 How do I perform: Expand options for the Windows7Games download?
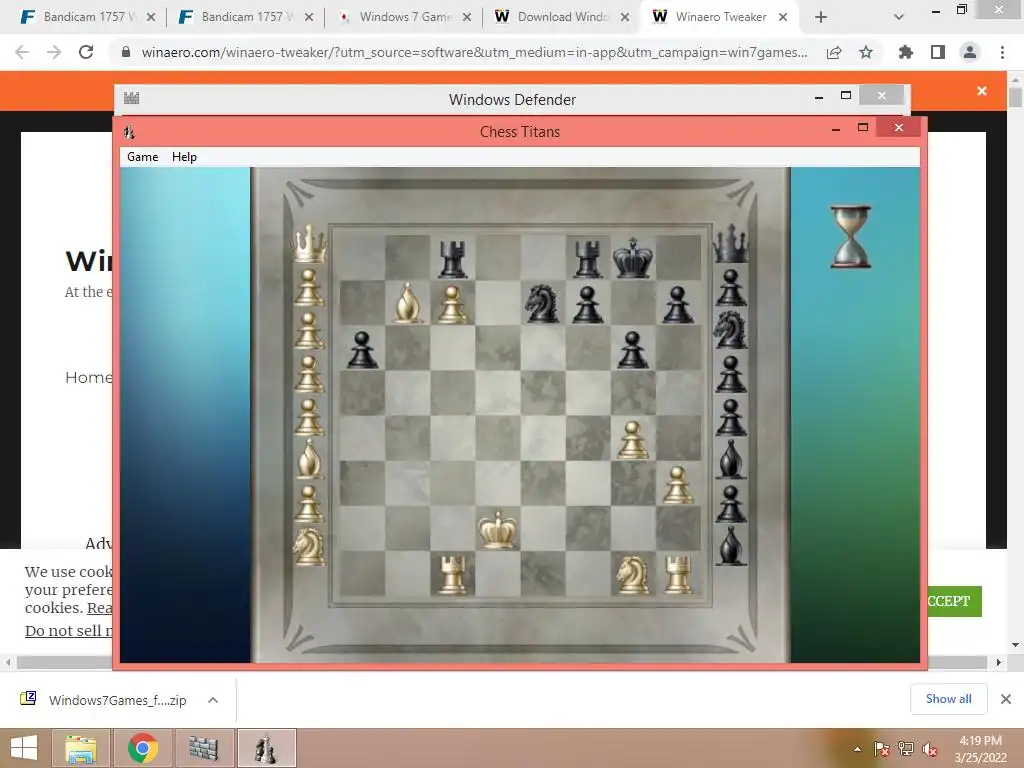pos(213,700)
